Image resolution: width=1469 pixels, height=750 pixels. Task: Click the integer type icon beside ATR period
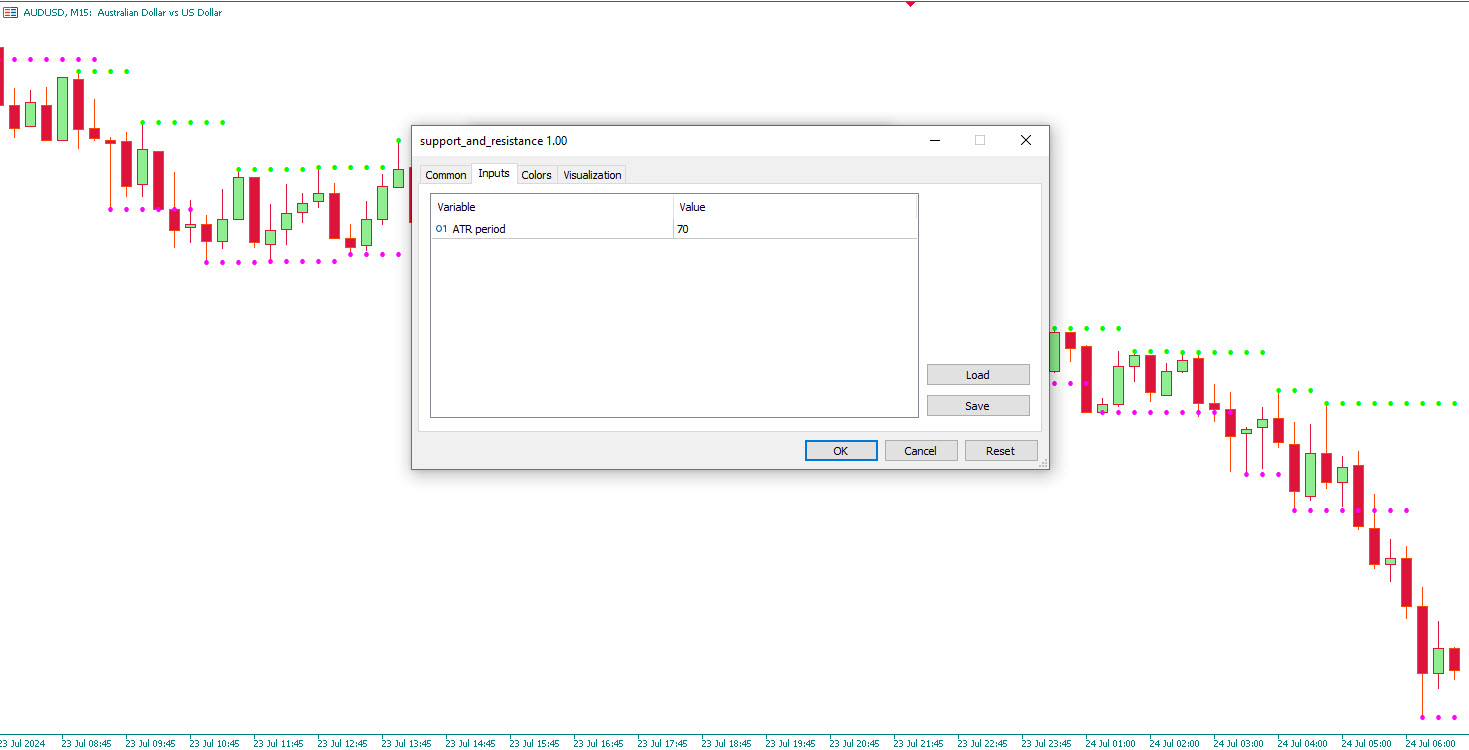441,229
